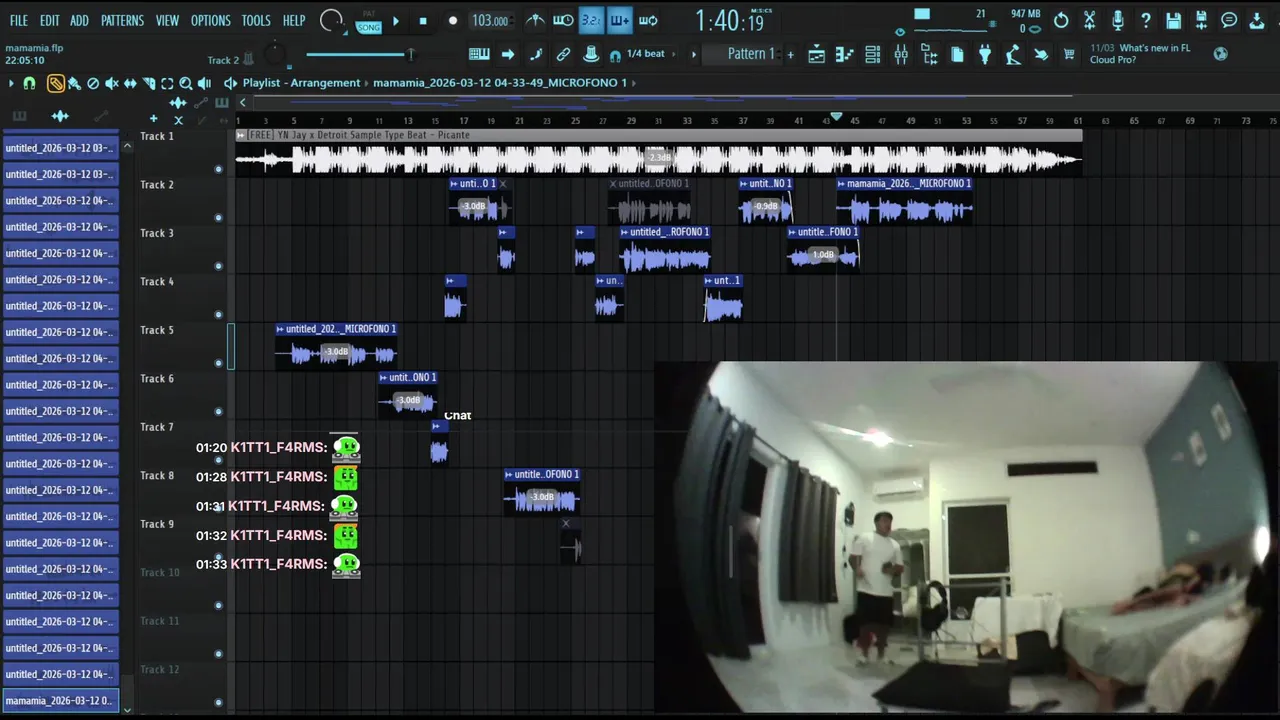Image resolution: width=1280 pixels, height=720 pixels.
Task: Open the Piano roll / step view icon
Action: pos(845,55)
